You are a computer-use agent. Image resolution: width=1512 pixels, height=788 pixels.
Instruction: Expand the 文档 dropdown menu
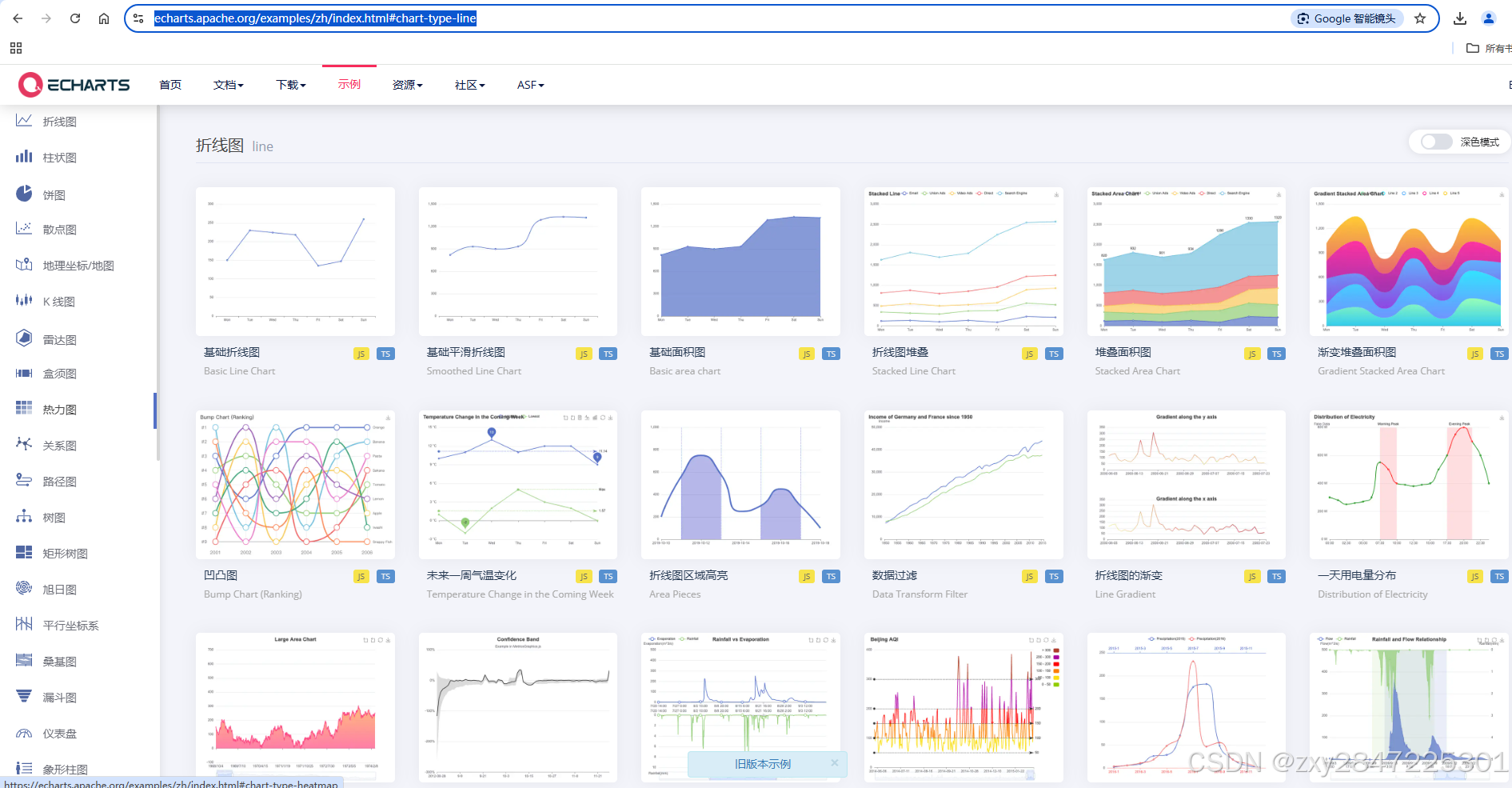pyautogui.click(x=229, y=84)
